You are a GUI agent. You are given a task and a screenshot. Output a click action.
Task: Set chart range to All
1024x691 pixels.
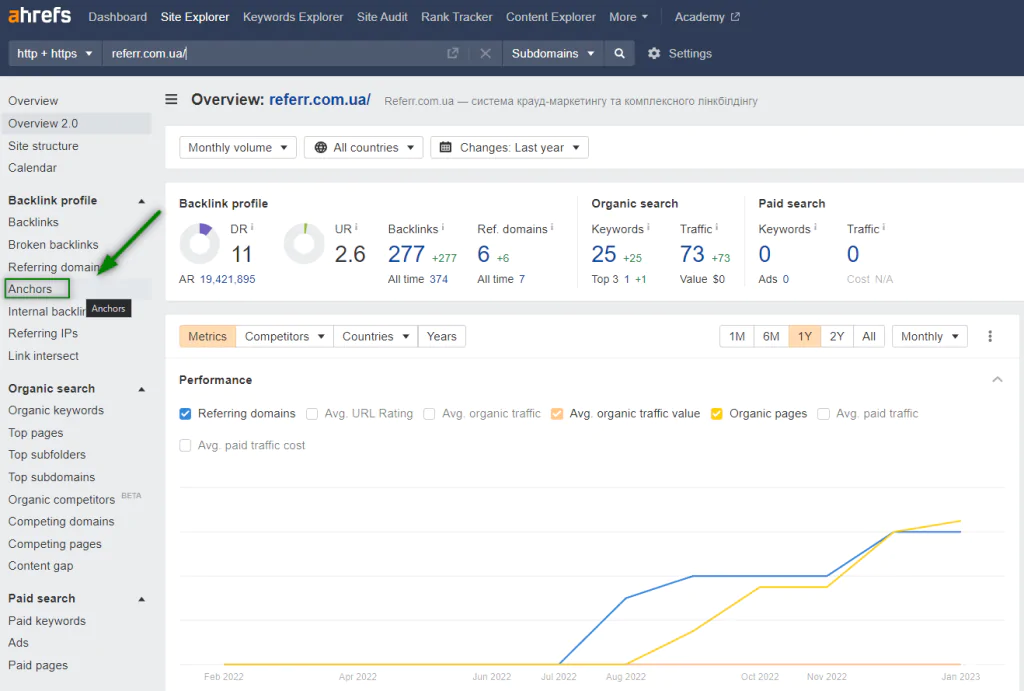coord(869,336)
